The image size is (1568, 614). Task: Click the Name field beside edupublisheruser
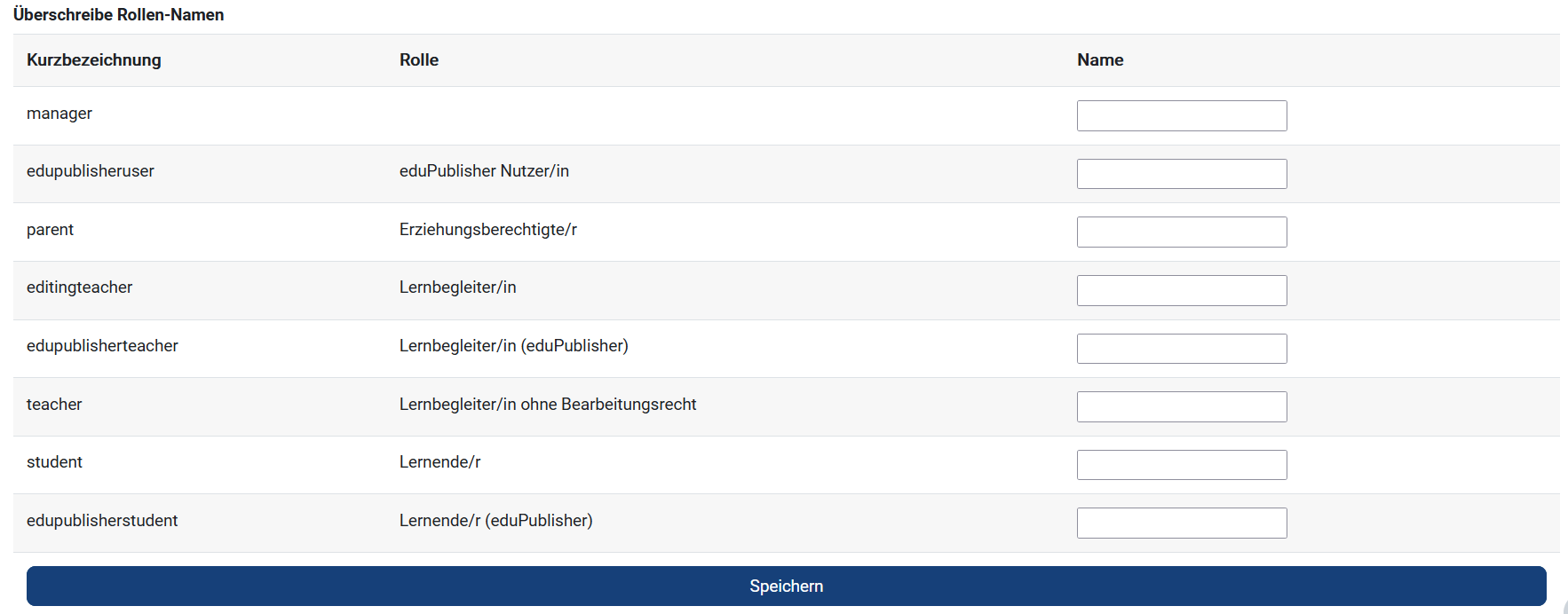1181,173
